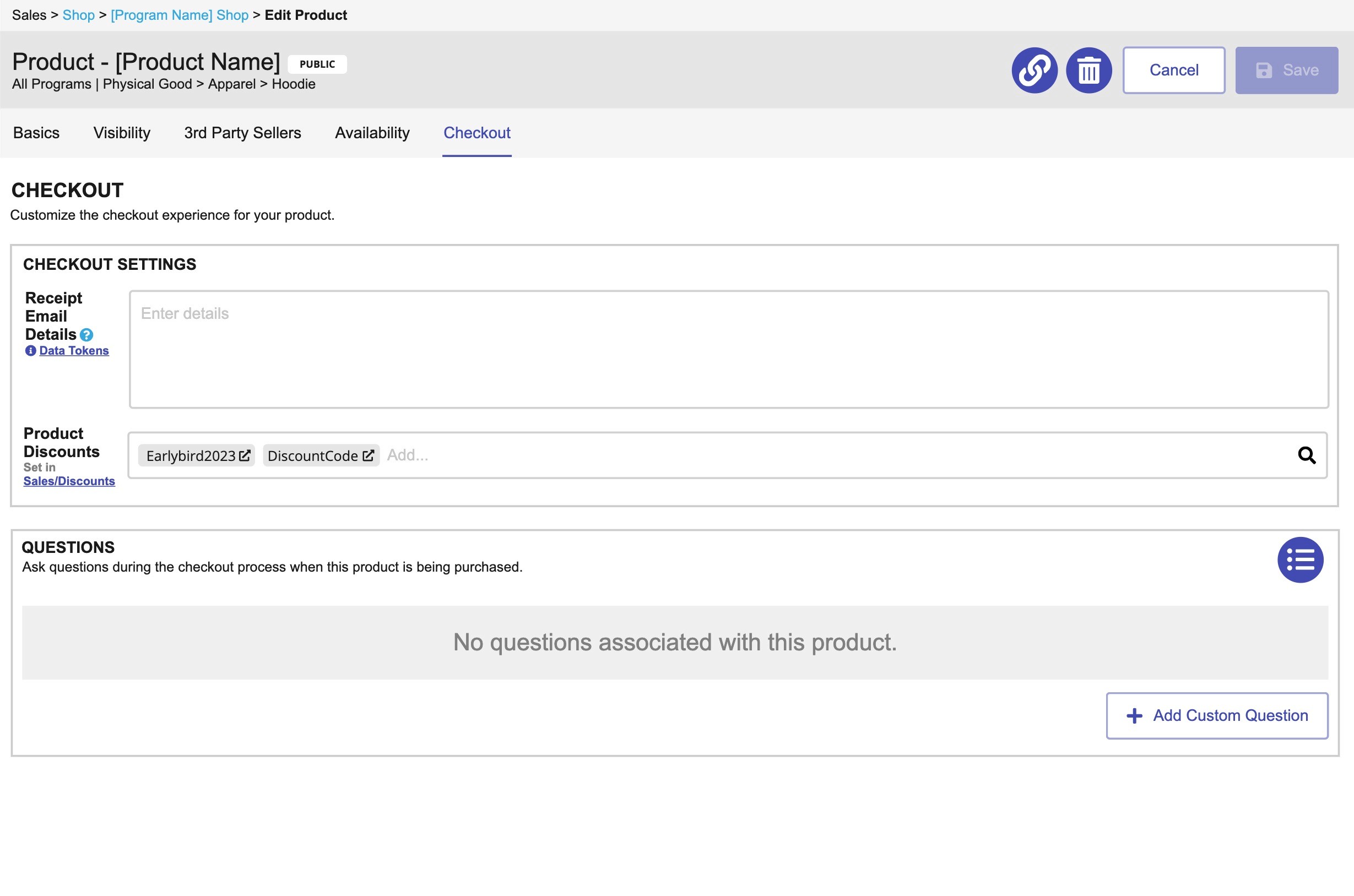This screenshot has width=1354, height=896.
Task: Click in the Receipt Email Details textarea
Action: [728, 350]
